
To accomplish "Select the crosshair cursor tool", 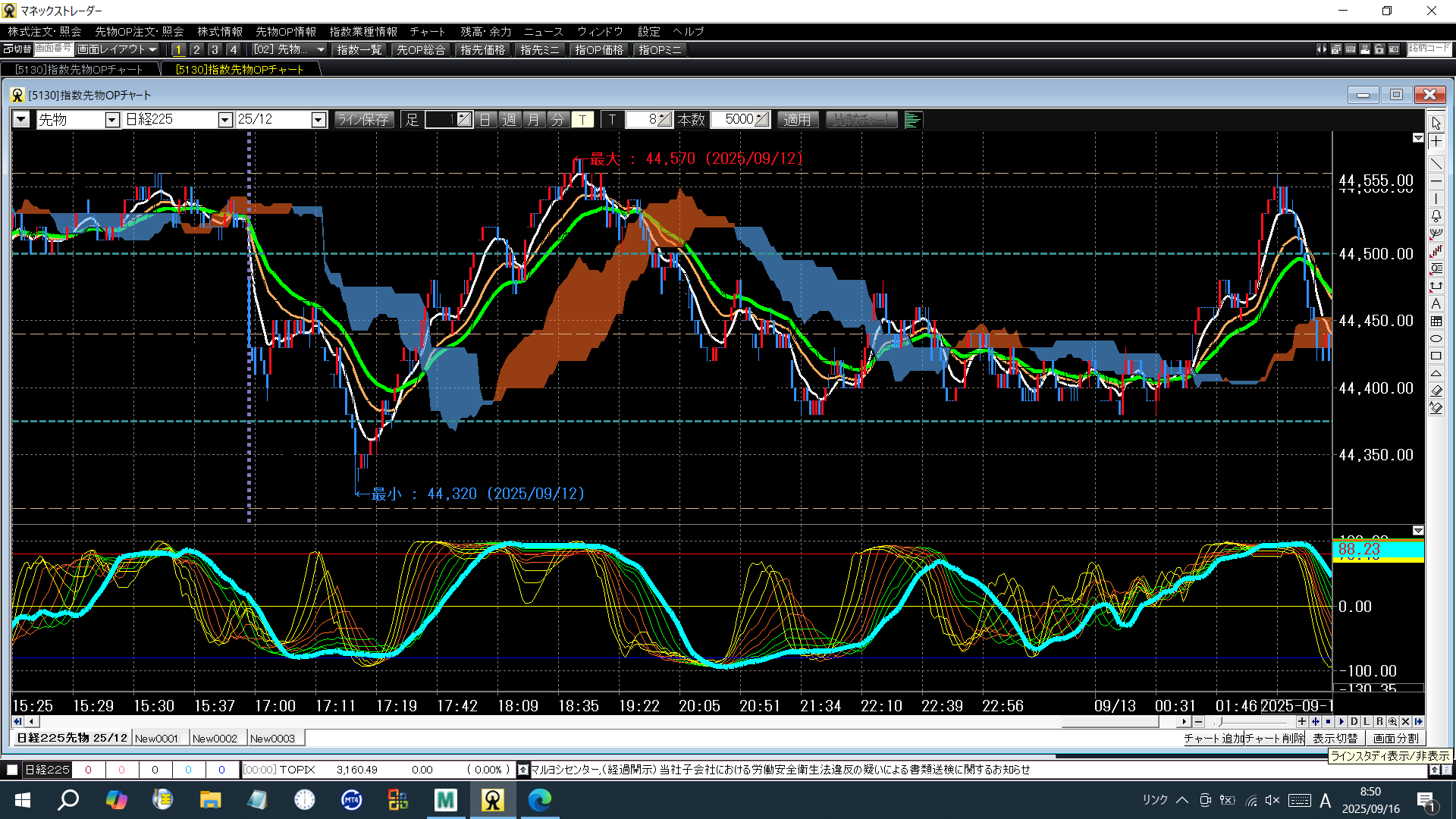I will click(x=1436, y=142).
